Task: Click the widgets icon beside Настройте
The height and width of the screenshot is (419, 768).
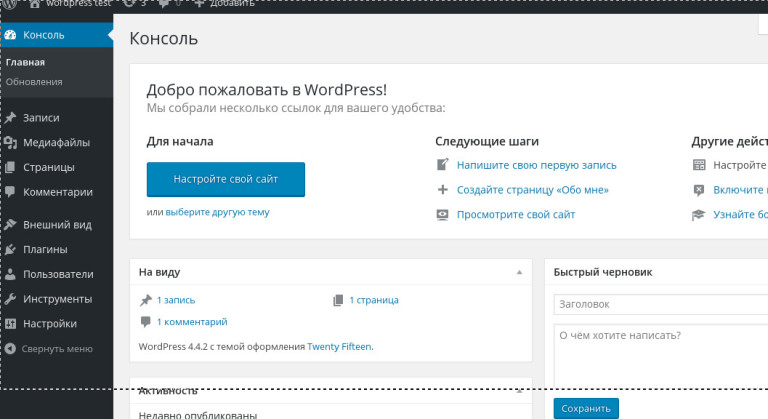Action: [699, 165]
